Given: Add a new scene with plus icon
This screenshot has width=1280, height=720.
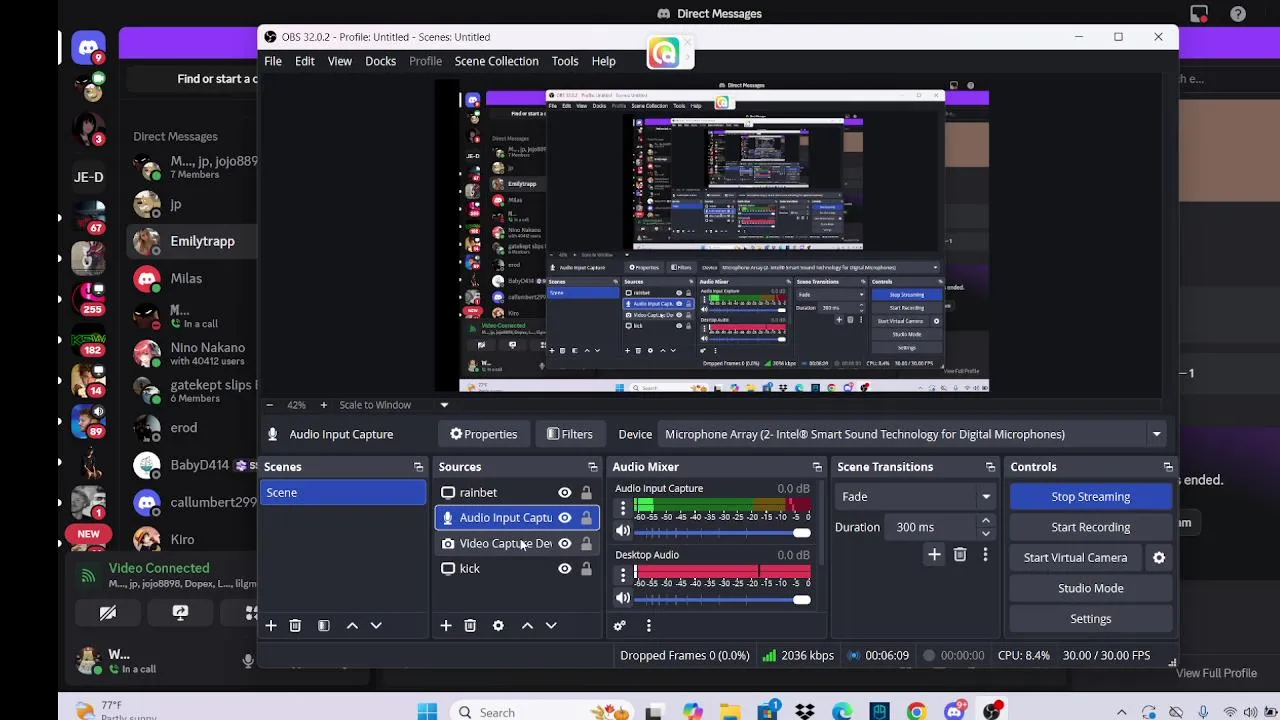Looking at the screenshot, I should 270,625.
